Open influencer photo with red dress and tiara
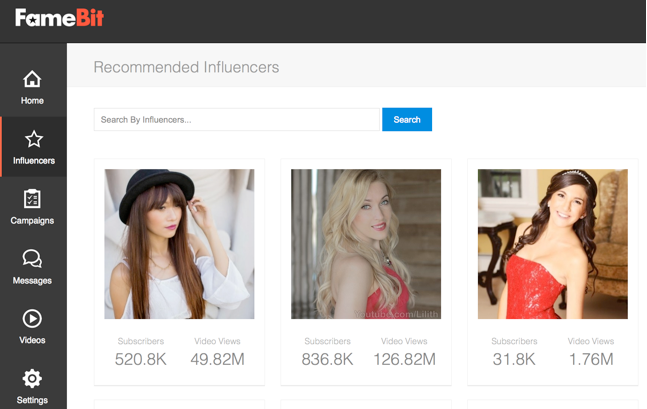 click(552, 243)
